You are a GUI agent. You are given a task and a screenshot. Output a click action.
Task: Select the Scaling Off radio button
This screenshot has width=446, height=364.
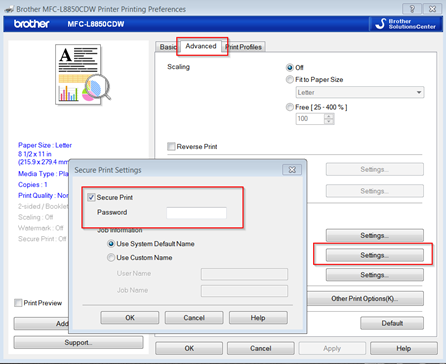290,67
